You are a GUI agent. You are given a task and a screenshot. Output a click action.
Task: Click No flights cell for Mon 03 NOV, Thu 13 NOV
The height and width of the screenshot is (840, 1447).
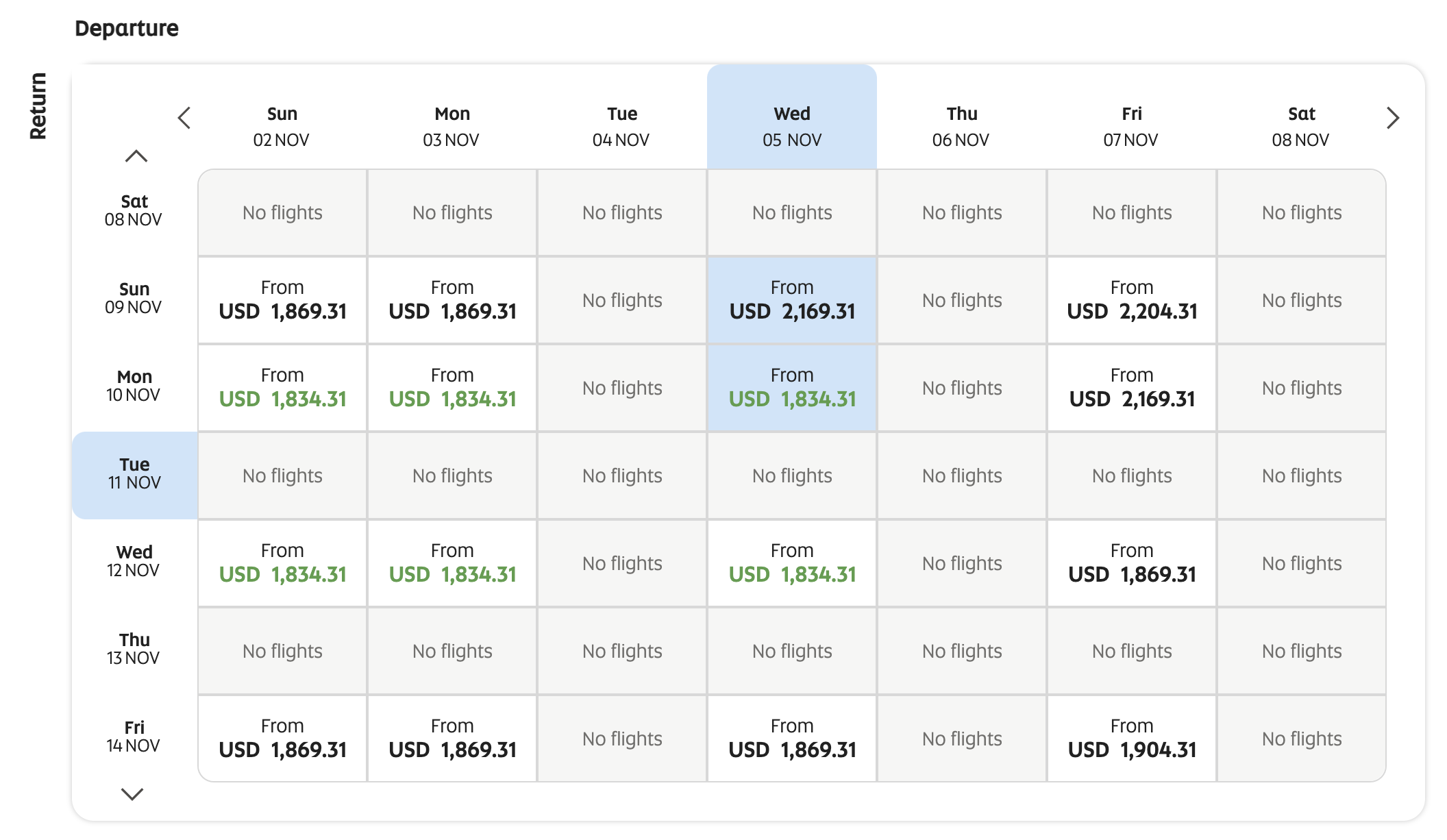click(452, 651)
